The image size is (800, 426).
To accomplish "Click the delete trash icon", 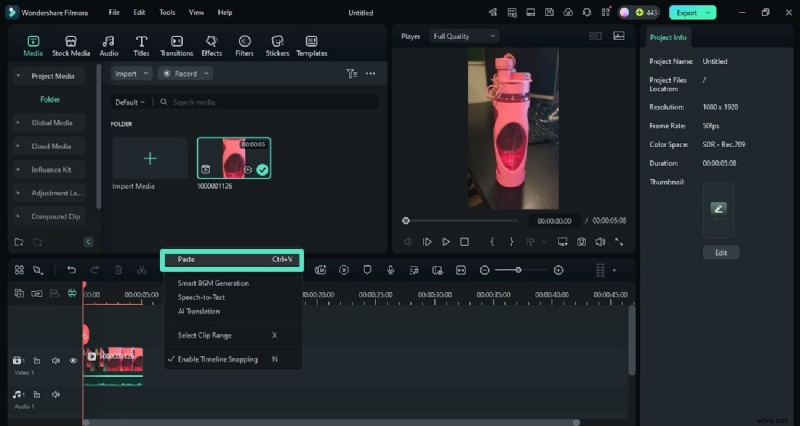I will click(118, 270).
